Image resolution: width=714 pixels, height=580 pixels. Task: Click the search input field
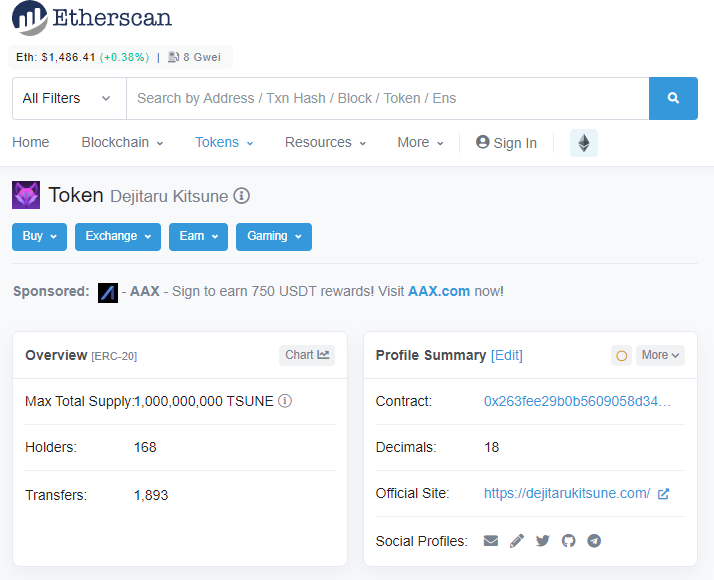[388, 98]
